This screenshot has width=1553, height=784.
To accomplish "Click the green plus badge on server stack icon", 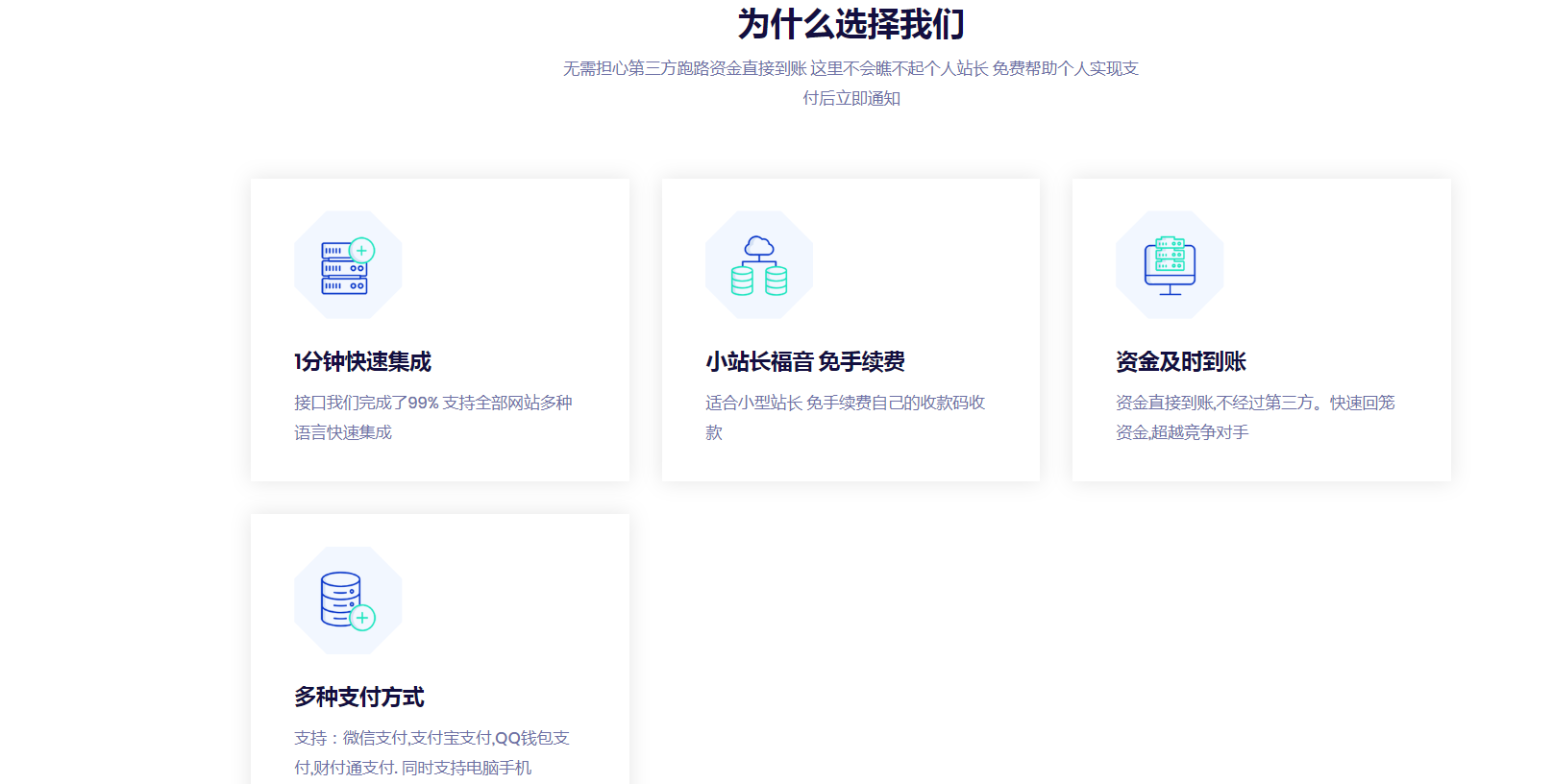I will pos(362,251).
